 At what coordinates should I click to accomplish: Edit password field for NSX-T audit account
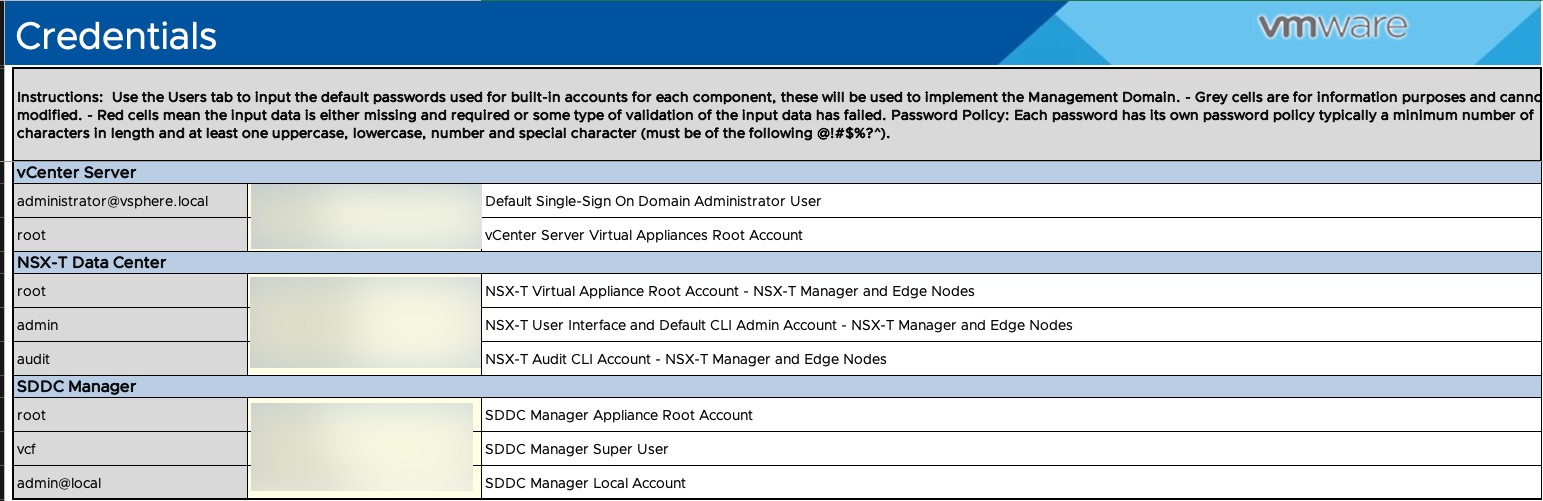pyautogui.click(x=364, y=359)
